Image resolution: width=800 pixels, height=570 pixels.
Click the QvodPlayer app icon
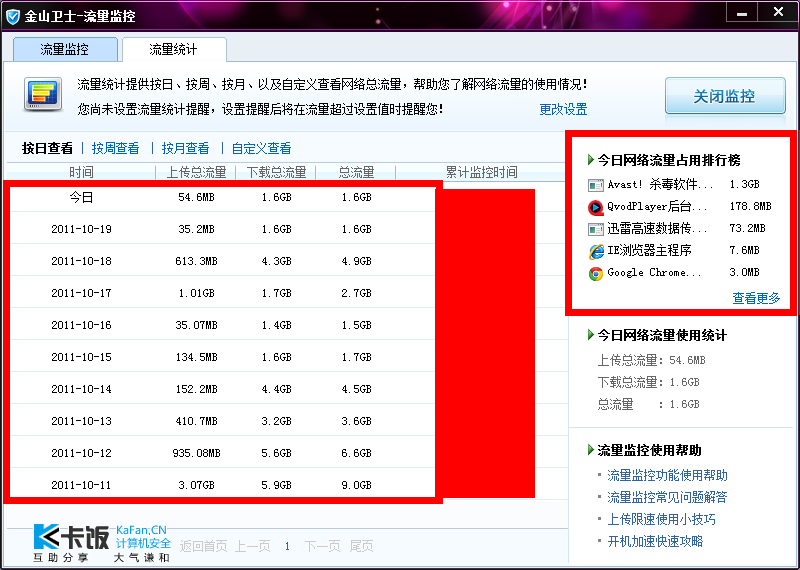coord(595,207)
